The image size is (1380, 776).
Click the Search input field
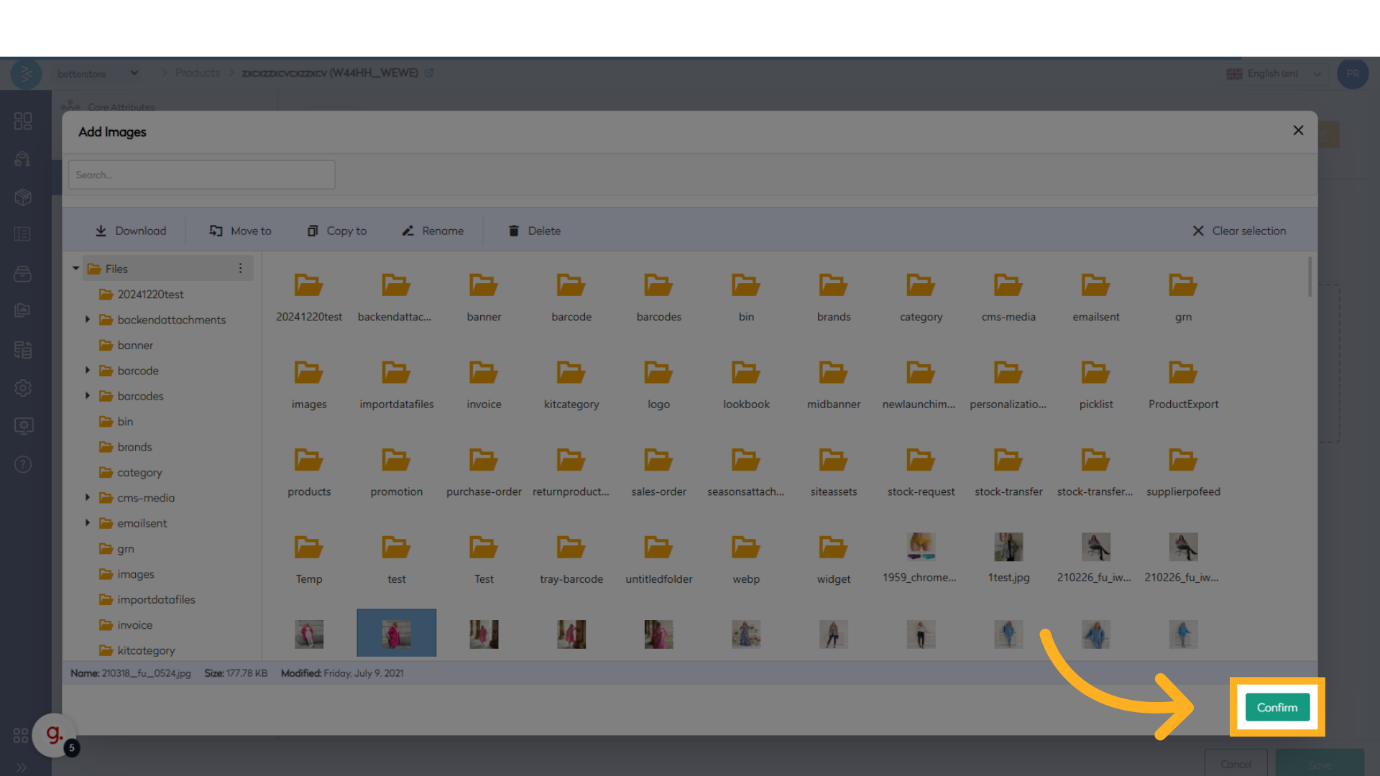tap(202, 175)
